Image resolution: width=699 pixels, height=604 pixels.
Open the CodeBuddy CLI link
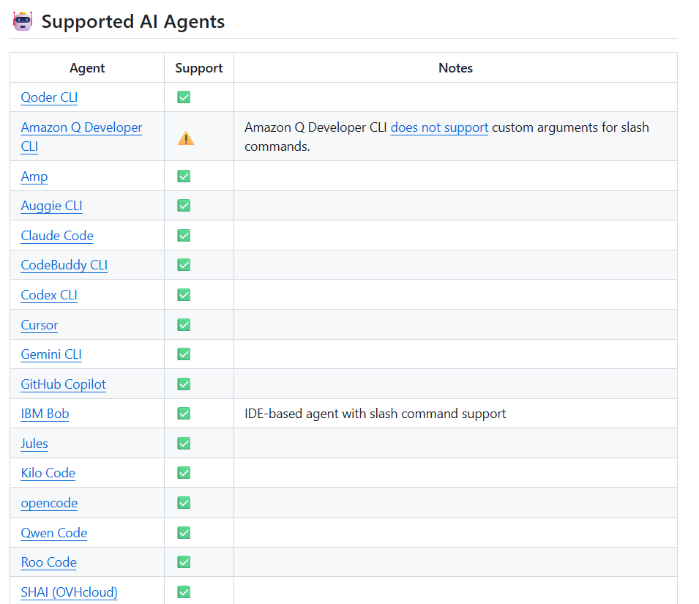pyautogui.click(x=64, y=265)
